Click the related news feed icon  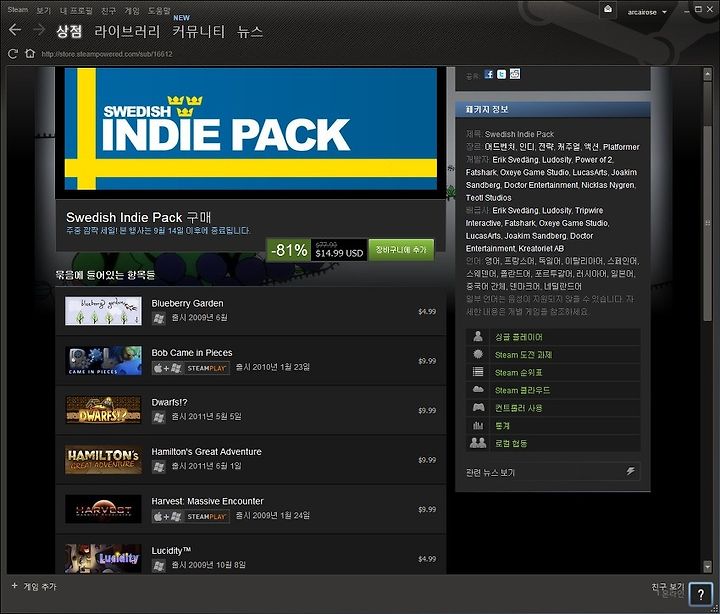pos(630,471)
